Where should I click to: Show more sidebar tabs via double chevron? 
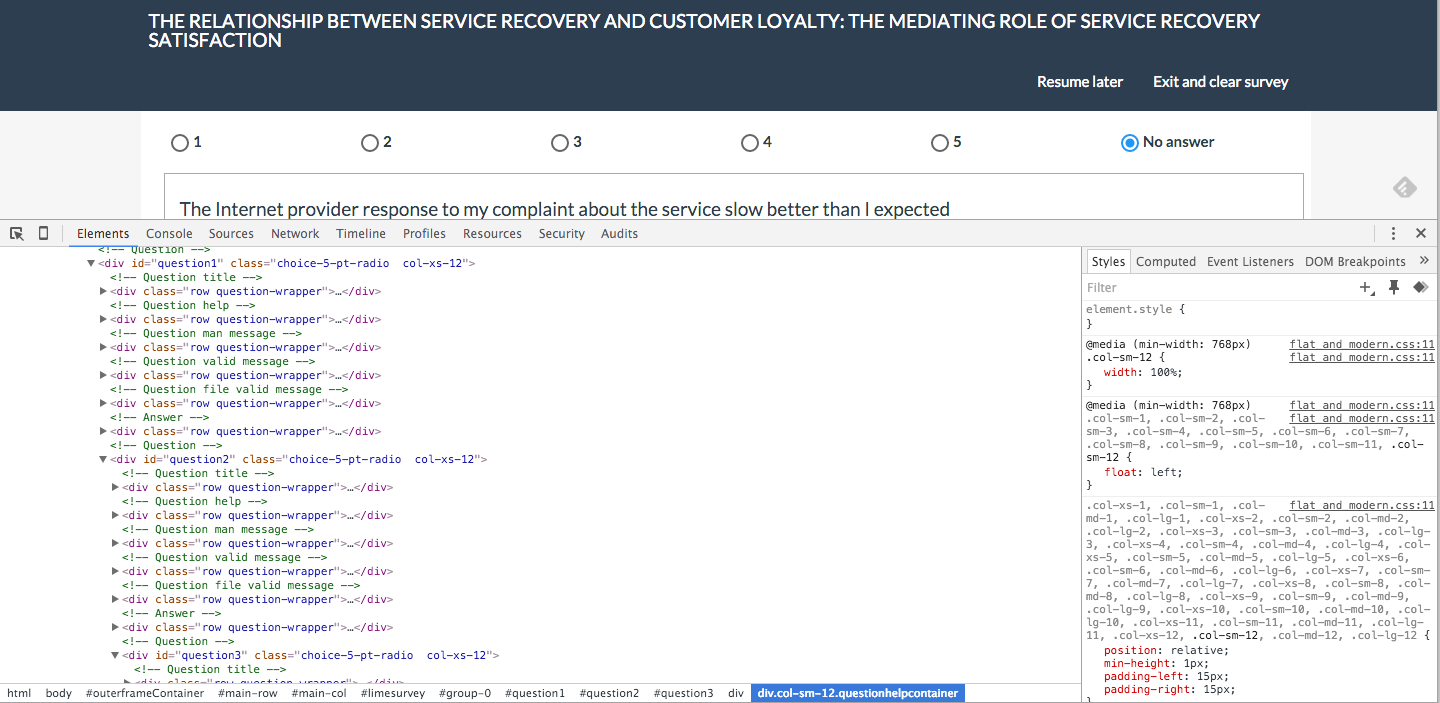1426,261
